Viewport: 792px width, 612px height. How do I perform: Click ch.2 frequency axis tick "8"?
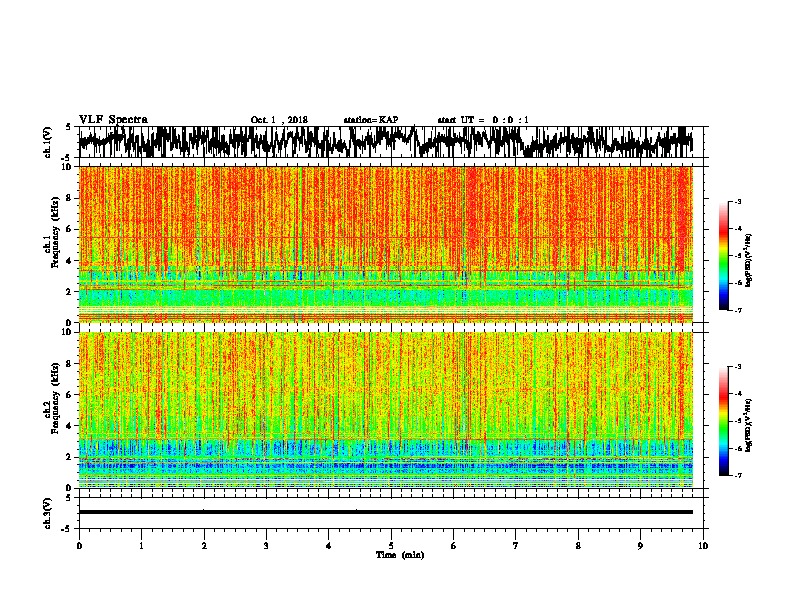point(70,364)
